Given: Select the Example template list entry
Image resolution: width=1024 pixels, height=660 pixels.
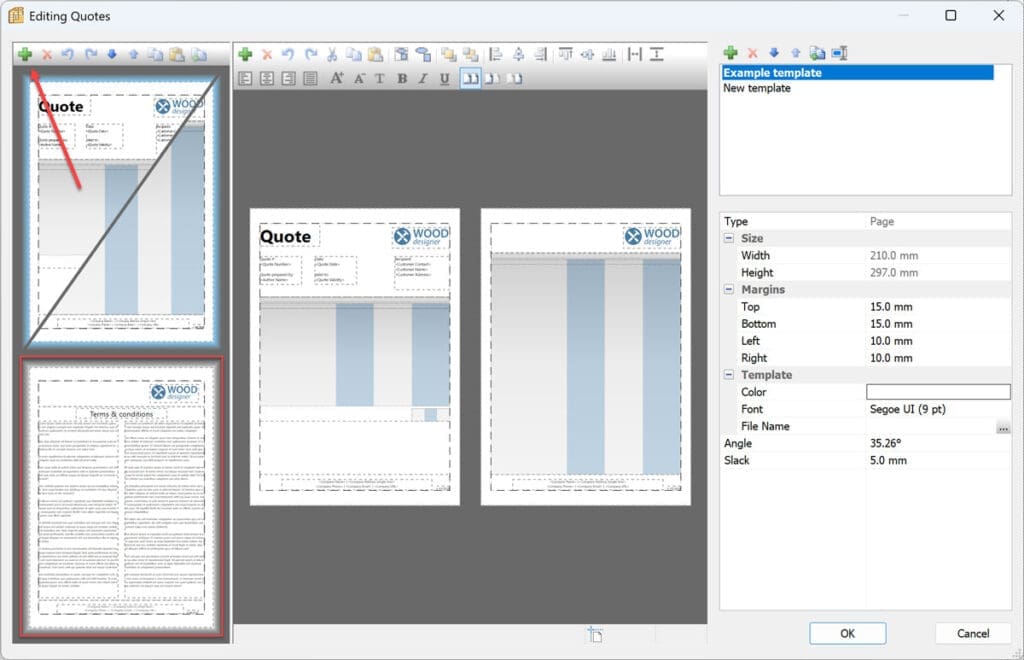Looking at the screenshot, I should [857, 72].
